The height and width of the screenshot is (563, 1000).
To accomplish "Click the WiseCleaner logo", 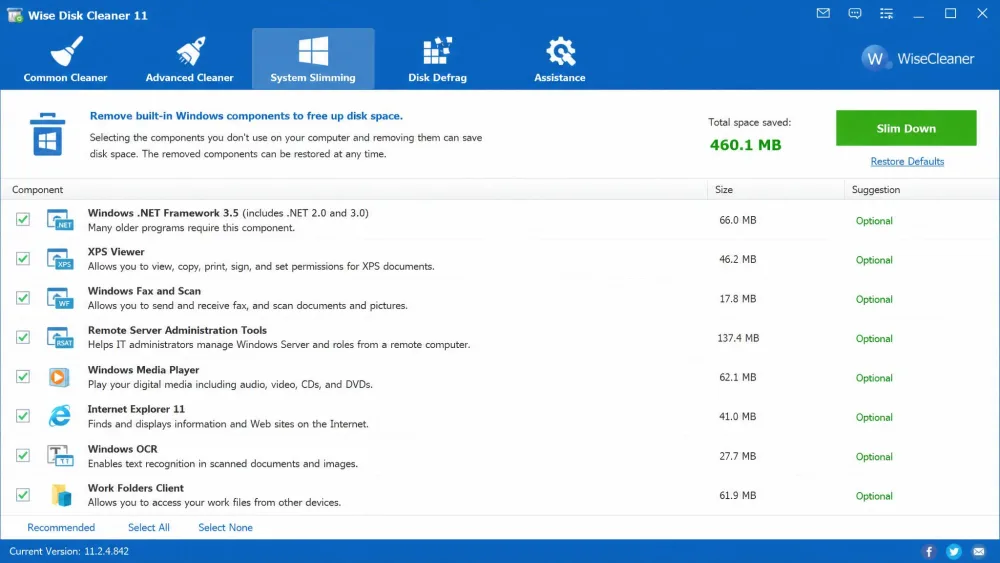I will tap(918, 59).
